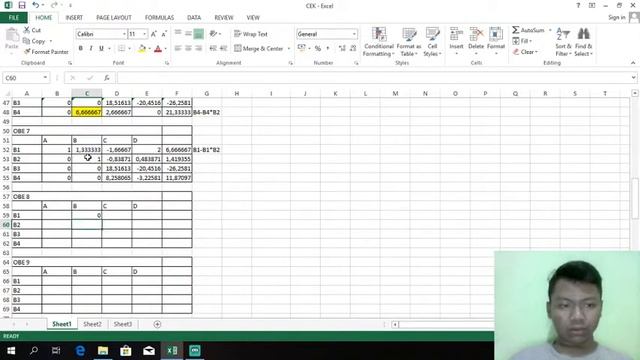
Task: Switch to the Sheet3 worksheet
Action: (122, 324)
